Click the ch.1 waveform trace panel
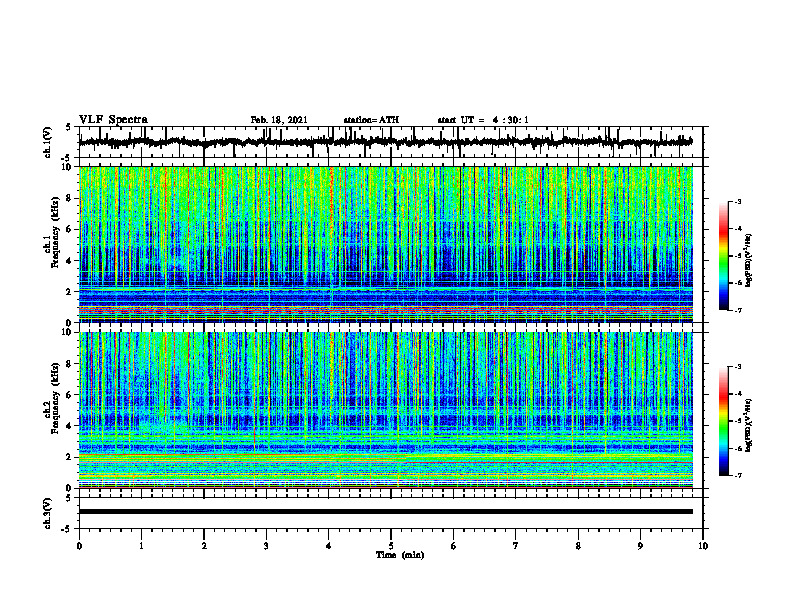 pos(391,142)
